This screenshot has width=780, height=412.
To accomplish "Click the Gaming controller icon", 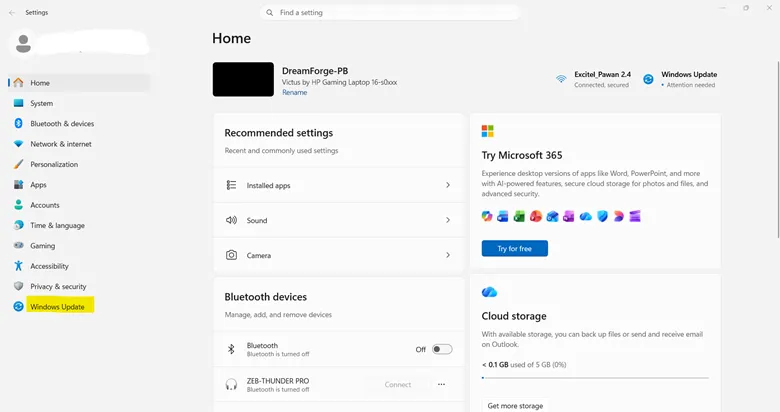I will coord(18,245).
